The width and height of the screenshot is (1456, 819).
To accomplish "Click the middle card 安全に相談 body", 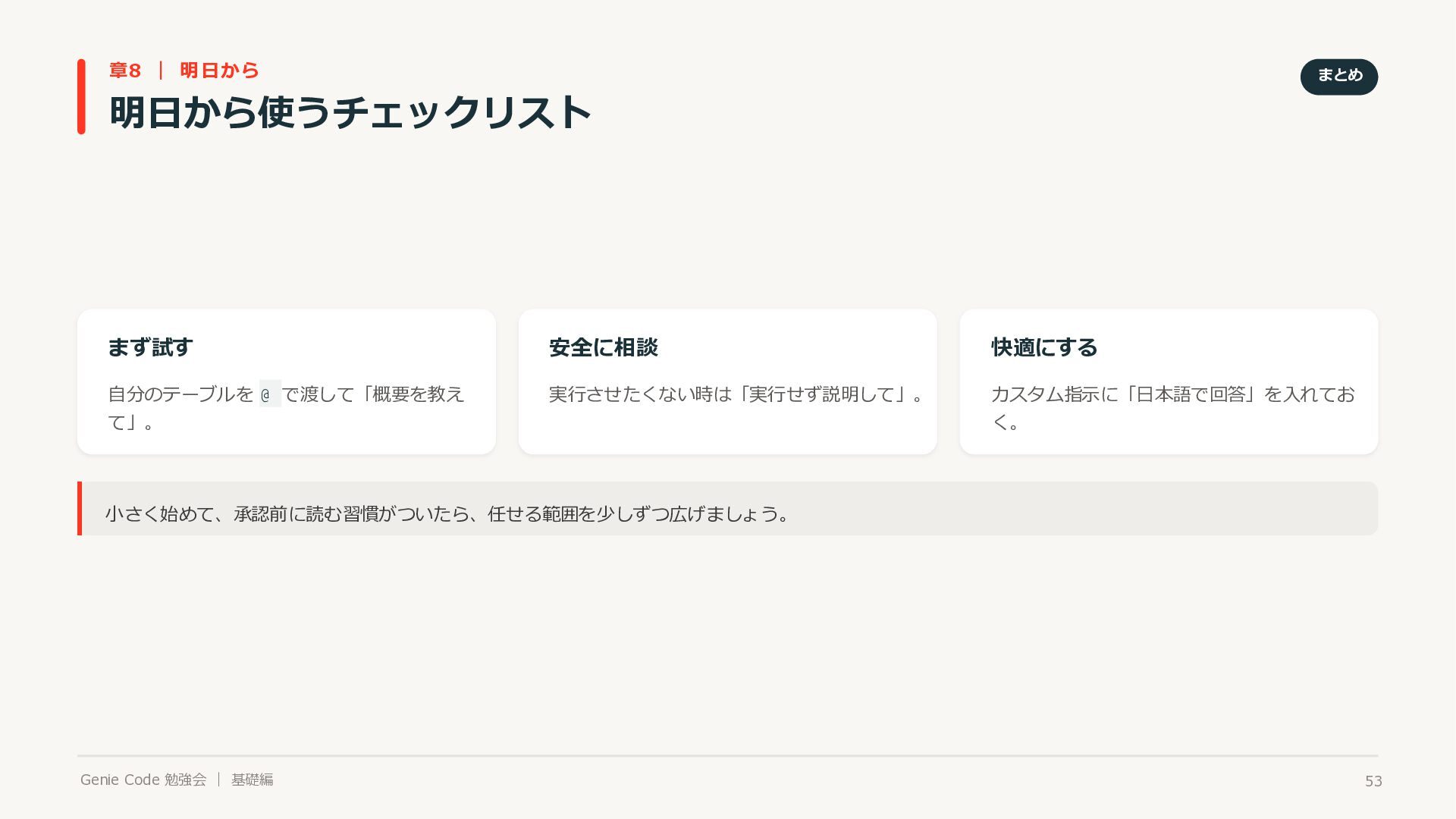I will pos(728,381).
